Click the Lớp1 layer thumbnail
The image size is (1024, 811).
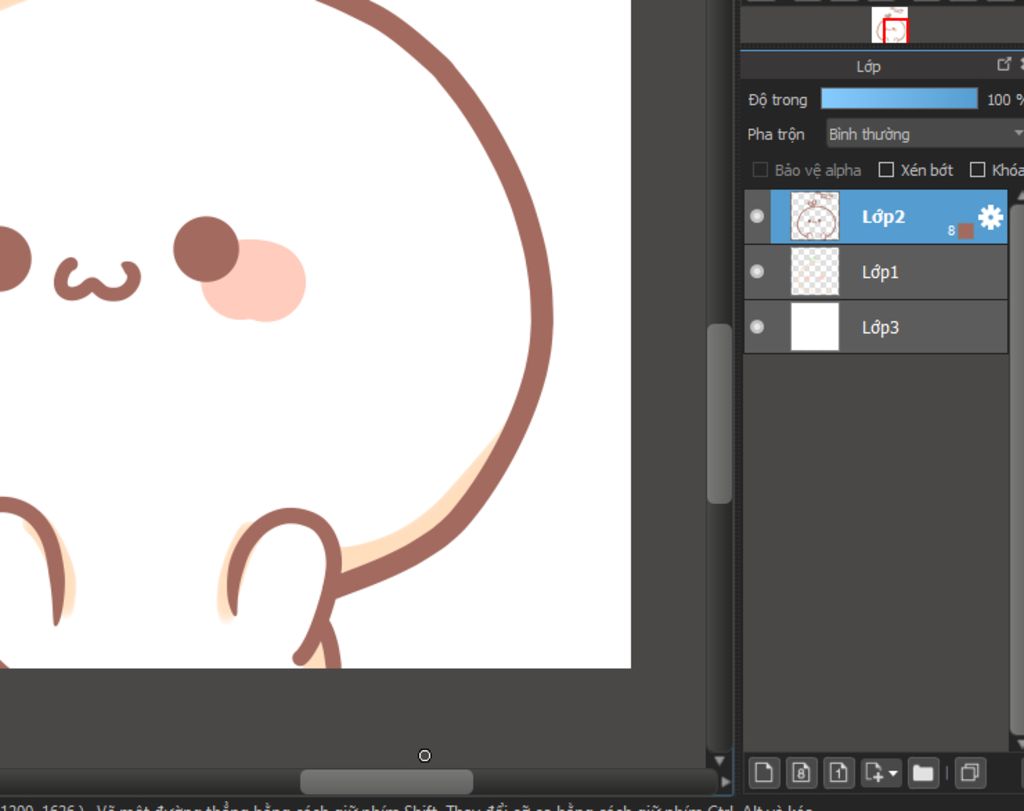(815, 271)
